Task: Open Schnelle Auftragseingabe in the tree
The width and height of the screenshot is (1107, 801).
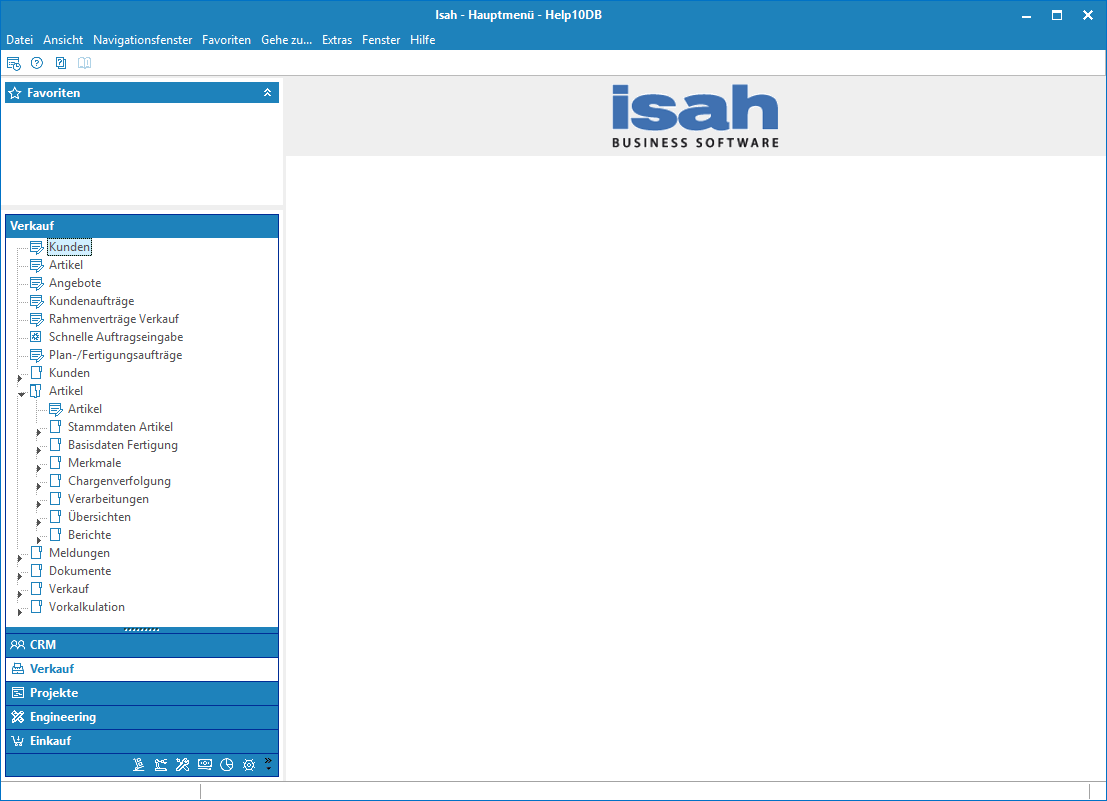Action: point(116,337)
